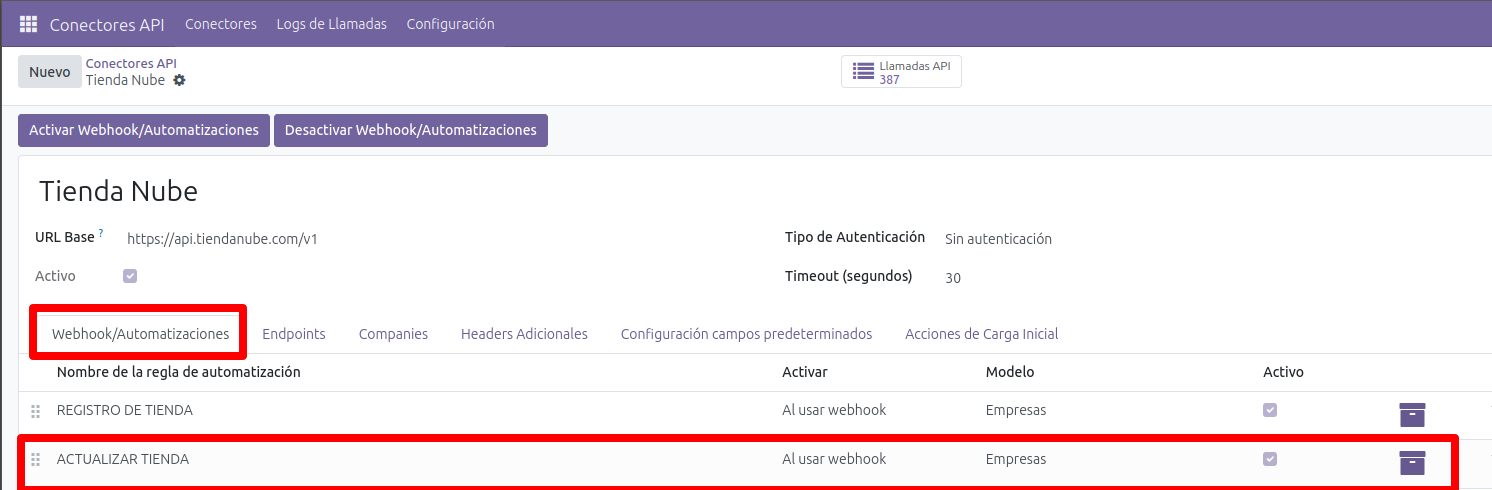Viewport: 1492px width, 490px height.
Task: Sort by the Modelo column header
Action: (x=1010, y=372)
